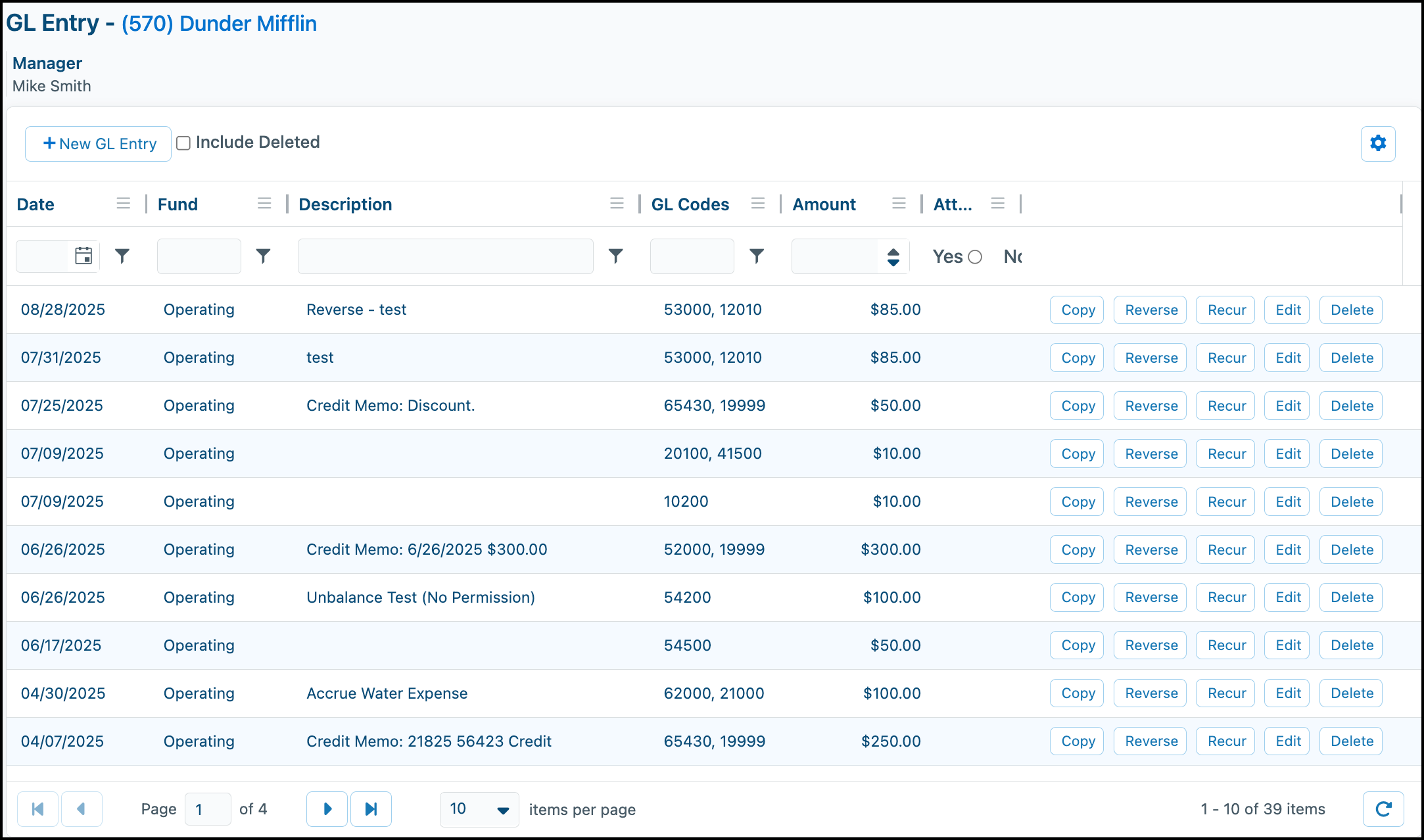Viewport: 1424px width, 840px height.
Task: Open the Description column header menu
Action: pyautogui.click(x=616, y=204)
